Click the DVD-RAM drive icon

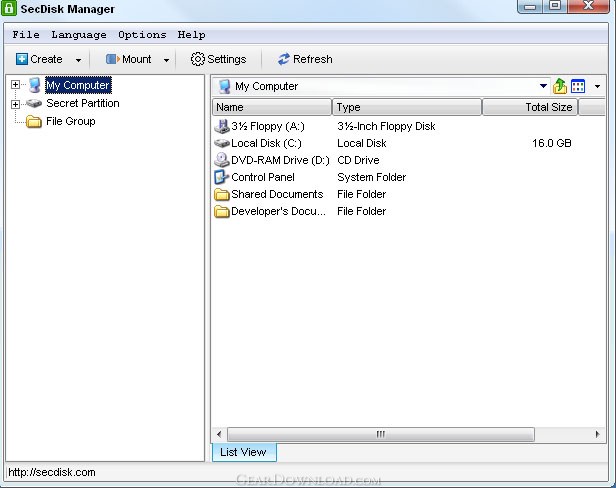tap(222, 160)
